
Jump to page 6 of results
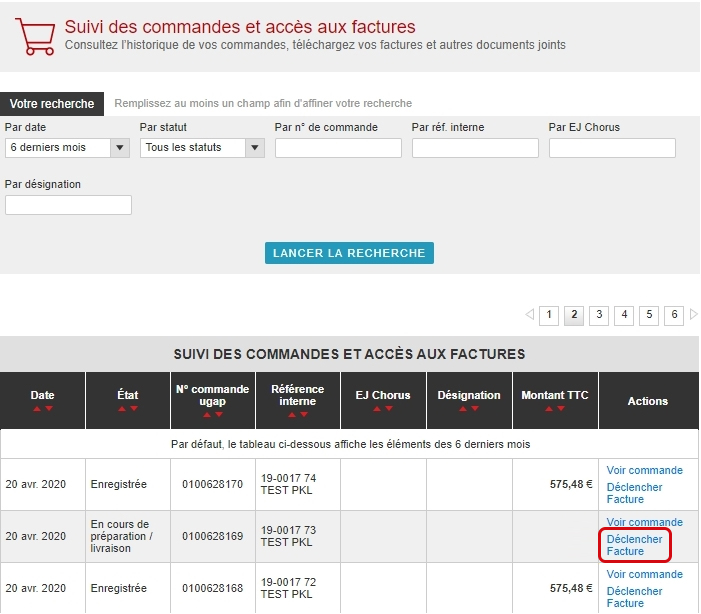click(674, 315)
